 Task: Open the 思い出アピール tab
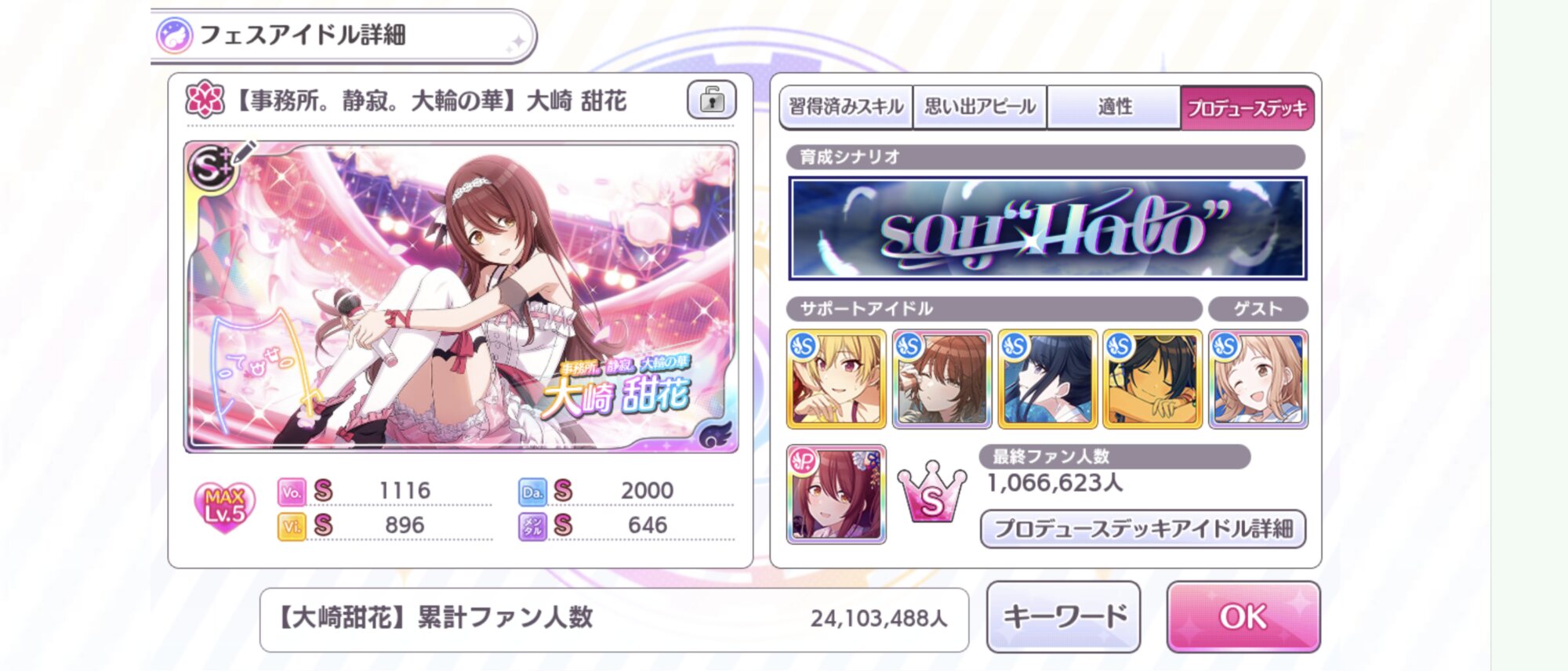tap(980, 107)
